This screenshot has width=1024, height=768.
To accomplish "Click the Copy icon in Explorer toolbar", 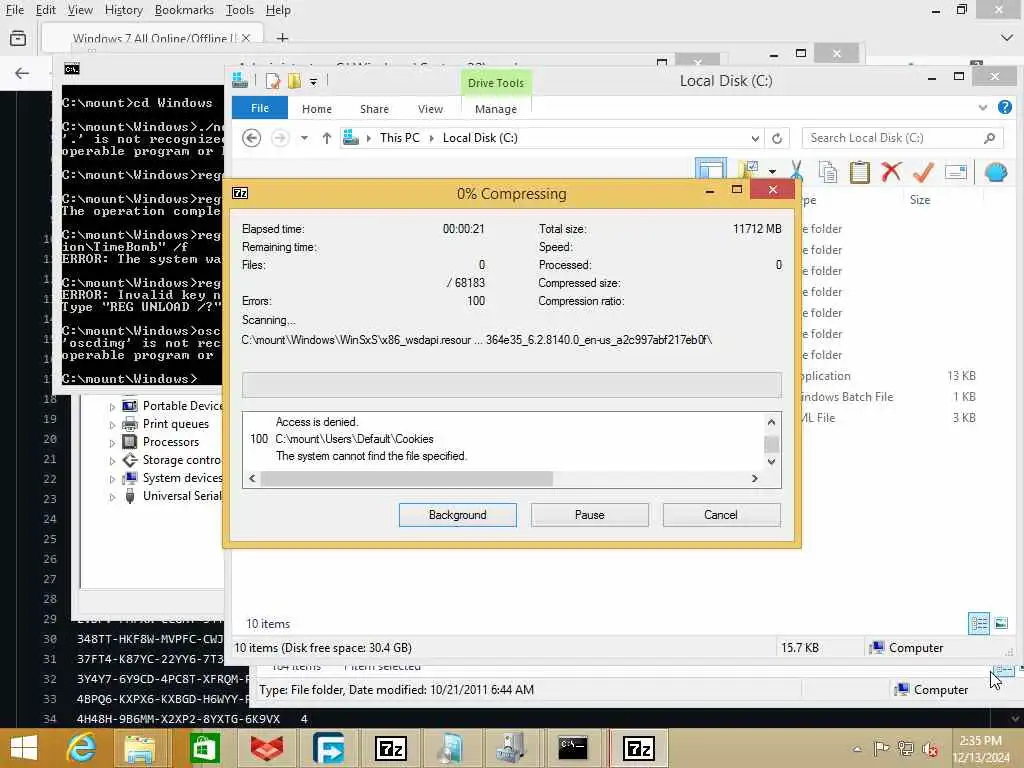I will [x=827, y=172].
